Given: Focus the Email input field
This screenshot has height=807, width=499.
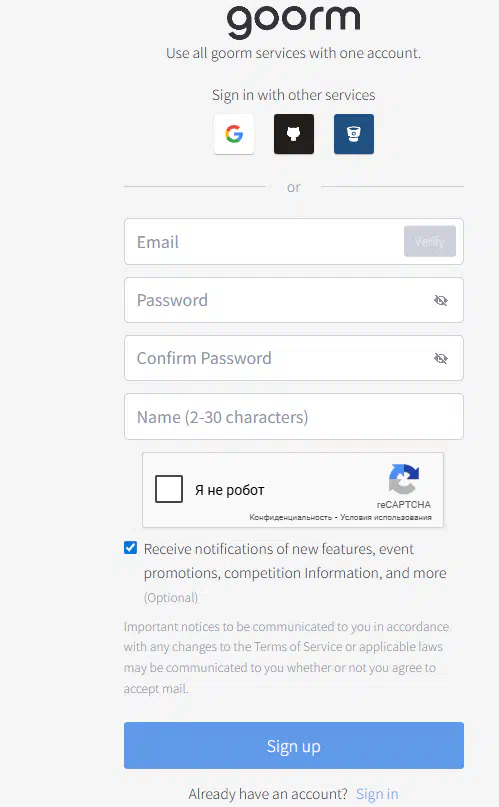Looking at the screenshot, I should coord(264,242).
